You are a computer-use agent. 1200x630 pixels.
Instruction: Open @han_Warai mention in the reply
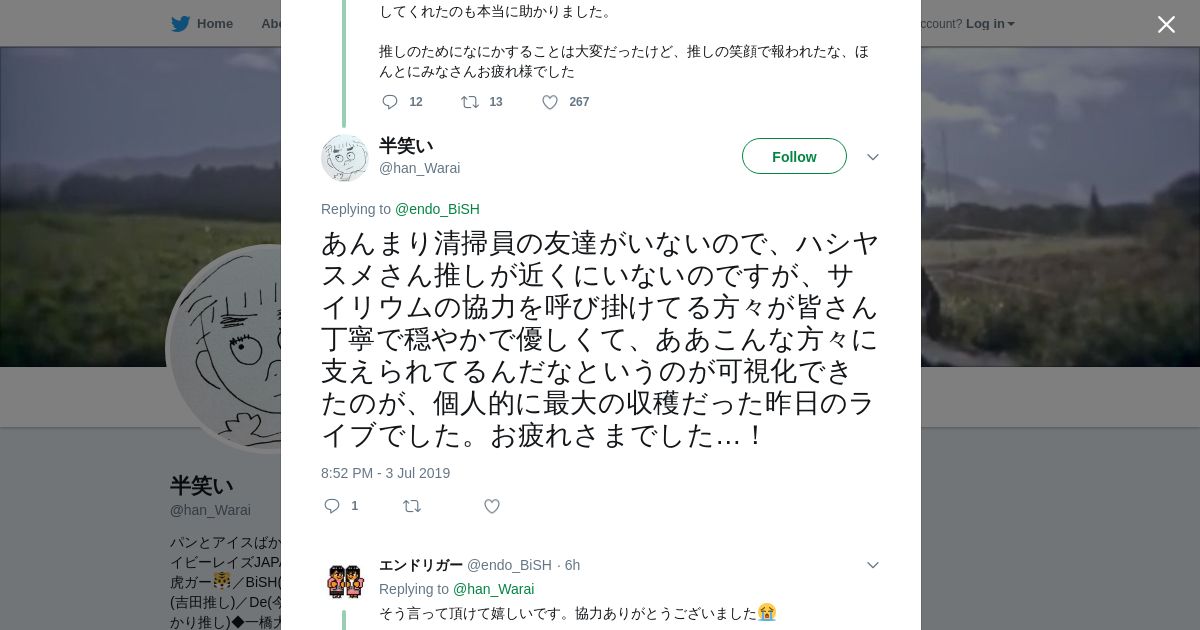pyautogui.click(x=493, y=589)
